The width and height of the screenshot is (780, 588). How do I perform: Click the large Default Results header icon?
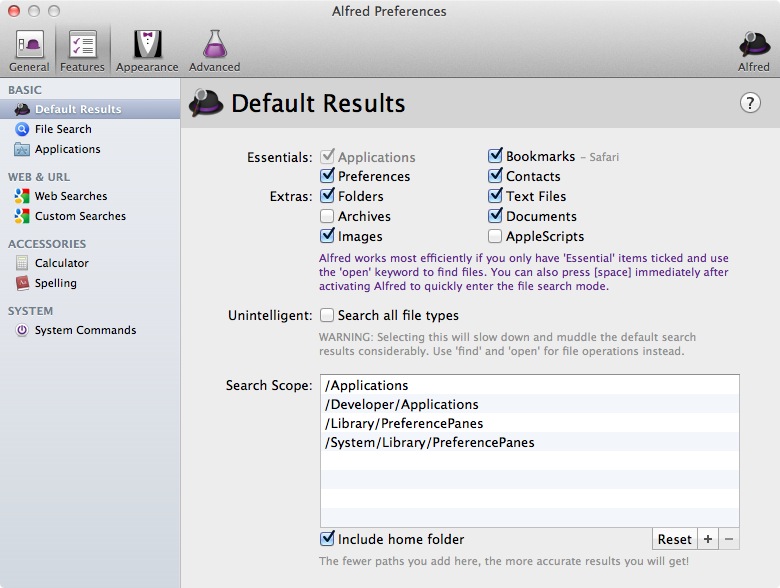point(205,102)
